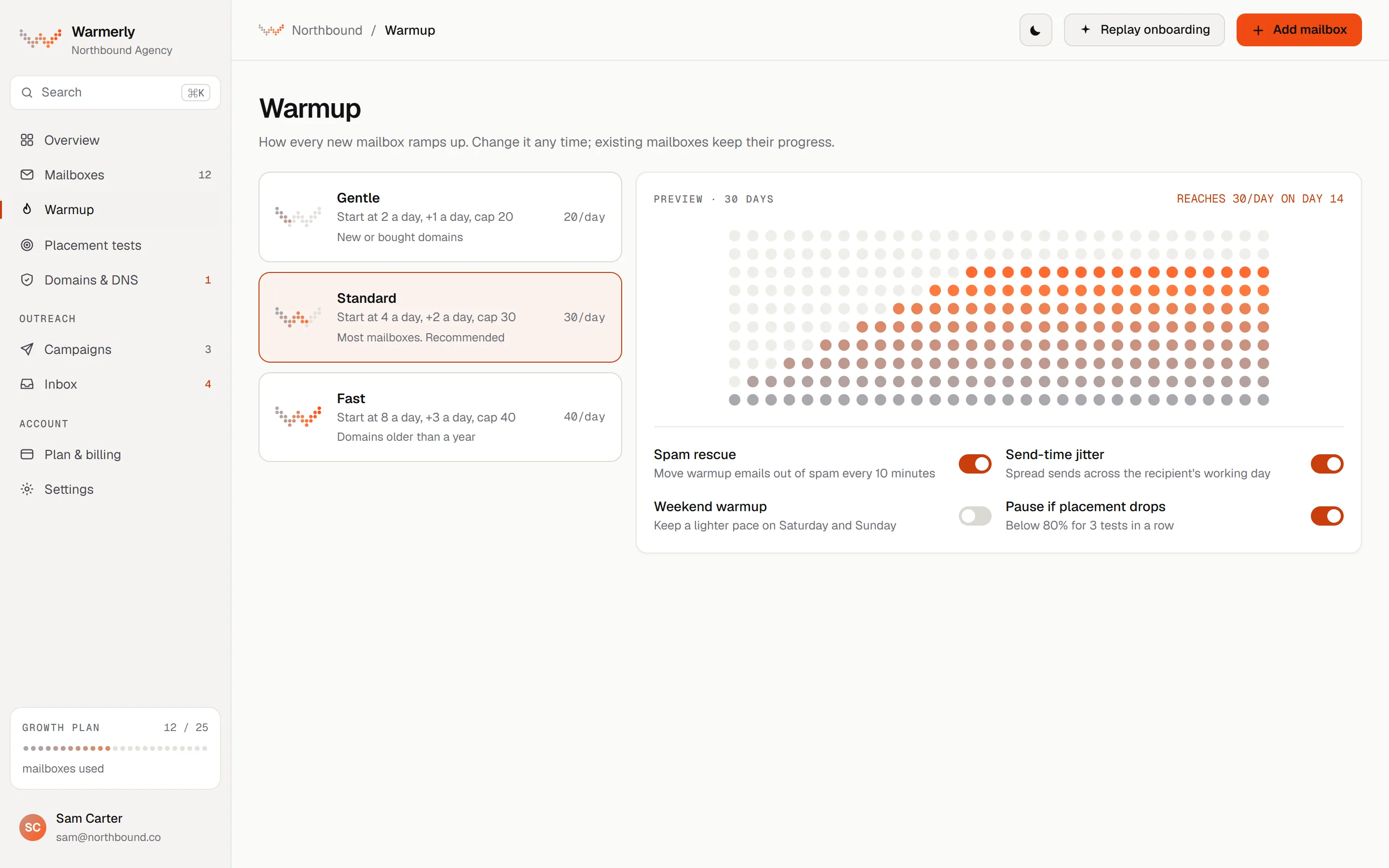Image resolution: width=1389 pixels, height=868 pixels.
Task: Toggle dark mode moon icon
Action: click(x=1035, y=30)
